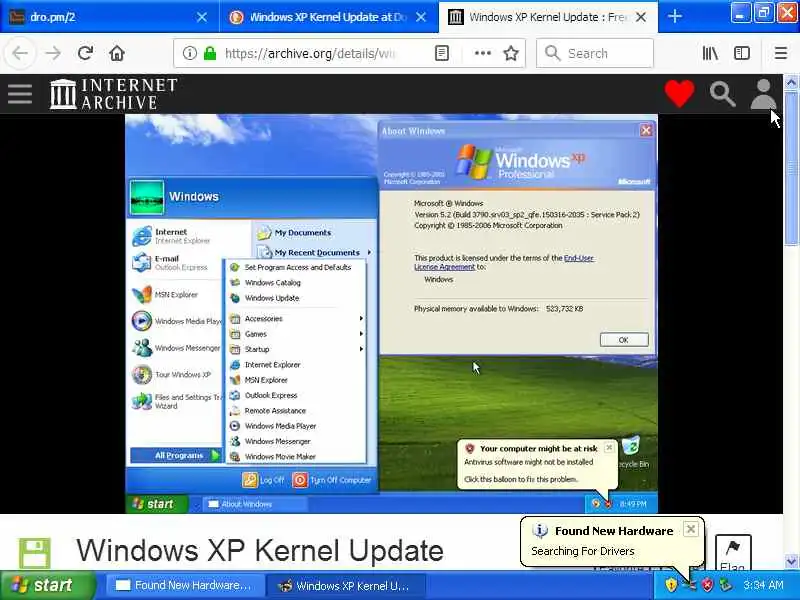The width and height of the screenshot is (800, 600).
Task: Open Found New Hardware taskbar button
Action: pyautogui.click(x=185, y=585)
